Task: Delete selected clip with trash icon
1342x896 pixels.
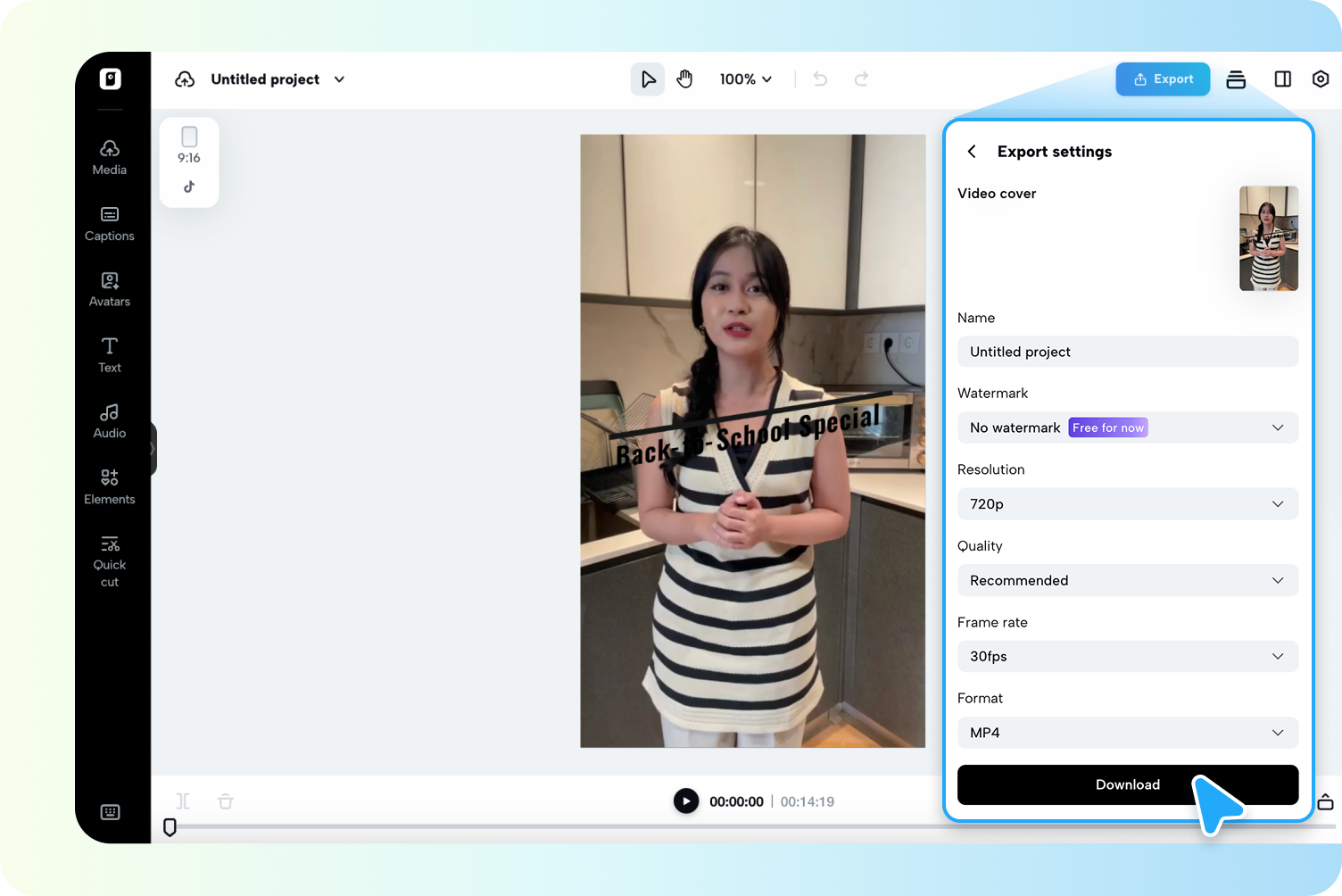Action: coord(226,801)
